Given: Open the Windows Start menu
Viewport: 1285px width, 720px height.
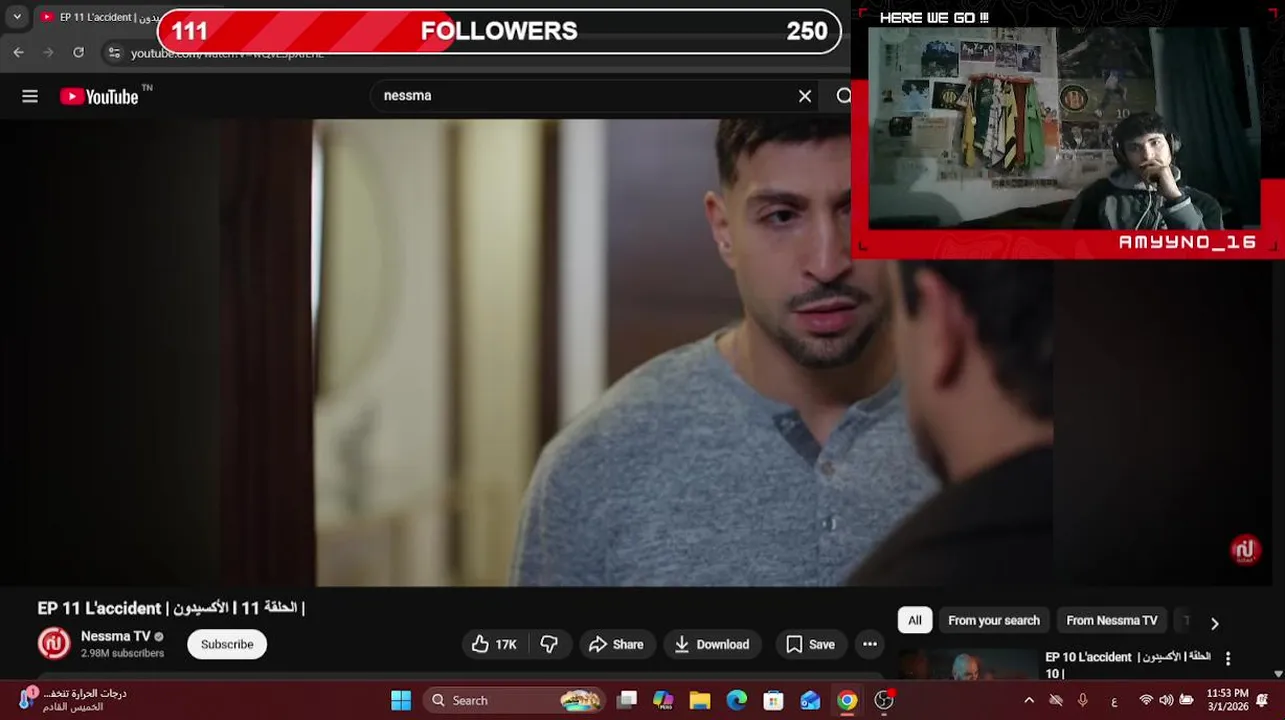Looking at the screenshot, I should pyautogui.click(x=401, y=700).
